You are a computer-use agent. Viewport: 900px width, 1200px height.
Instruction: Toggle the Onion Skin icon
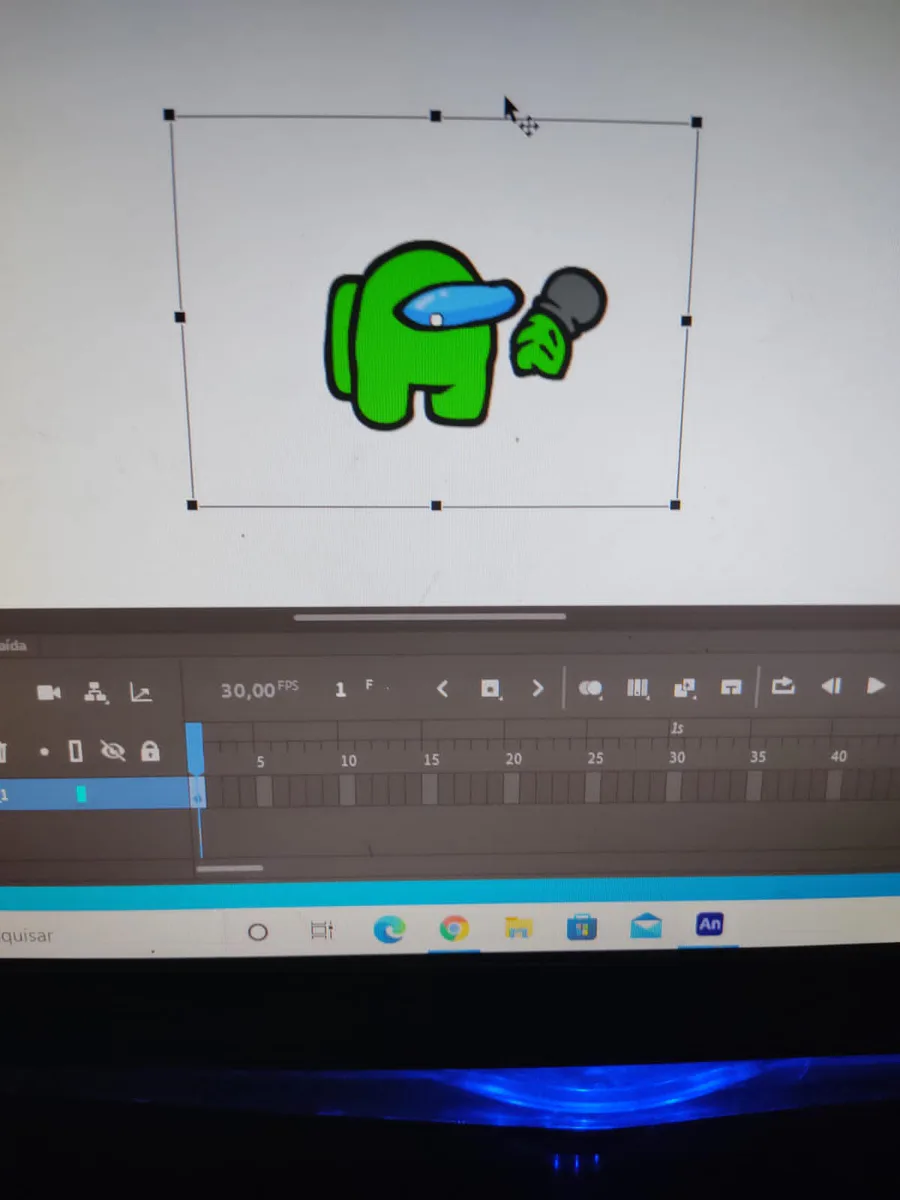pos(591,688)
